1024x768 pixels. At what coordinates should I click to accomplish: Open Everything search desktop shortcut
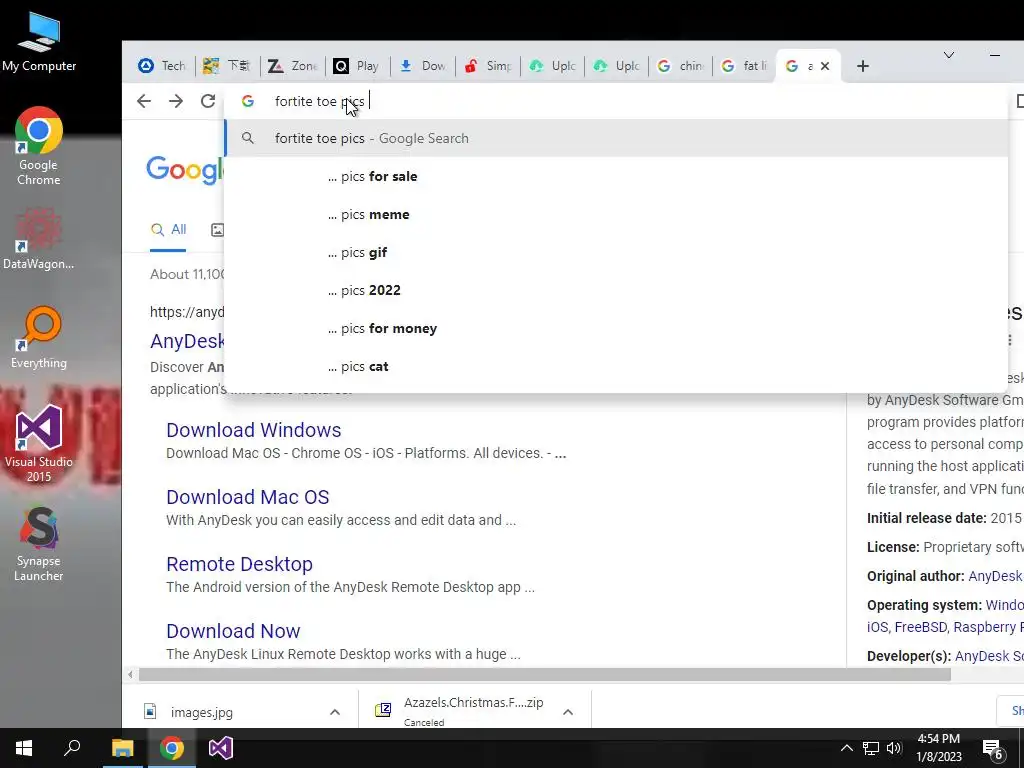tap(39, 337)
